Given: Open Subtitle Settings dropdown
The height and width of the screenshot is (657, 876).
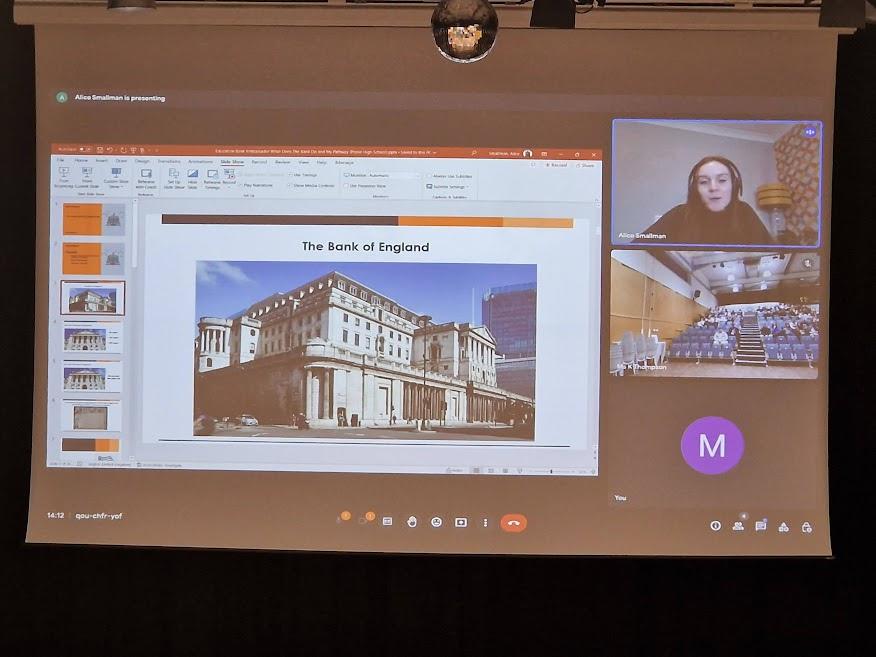Looking at the screenshot, I should (448, 187).
